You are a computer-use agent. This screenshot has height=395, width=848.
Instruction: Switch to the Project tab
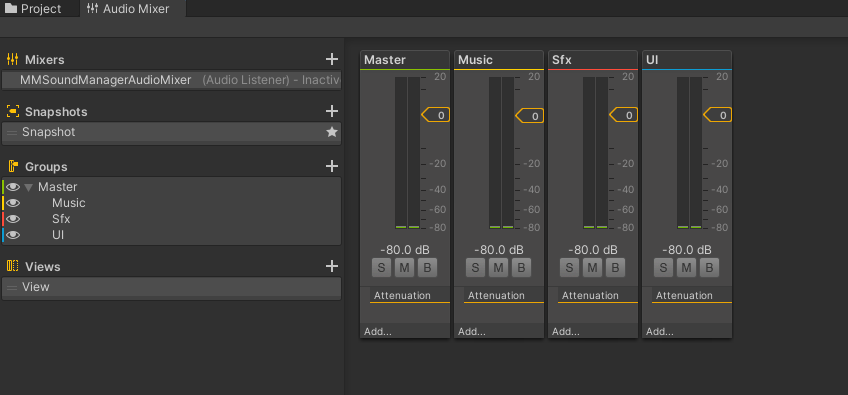pyautogui.click(x=33, y=9)
